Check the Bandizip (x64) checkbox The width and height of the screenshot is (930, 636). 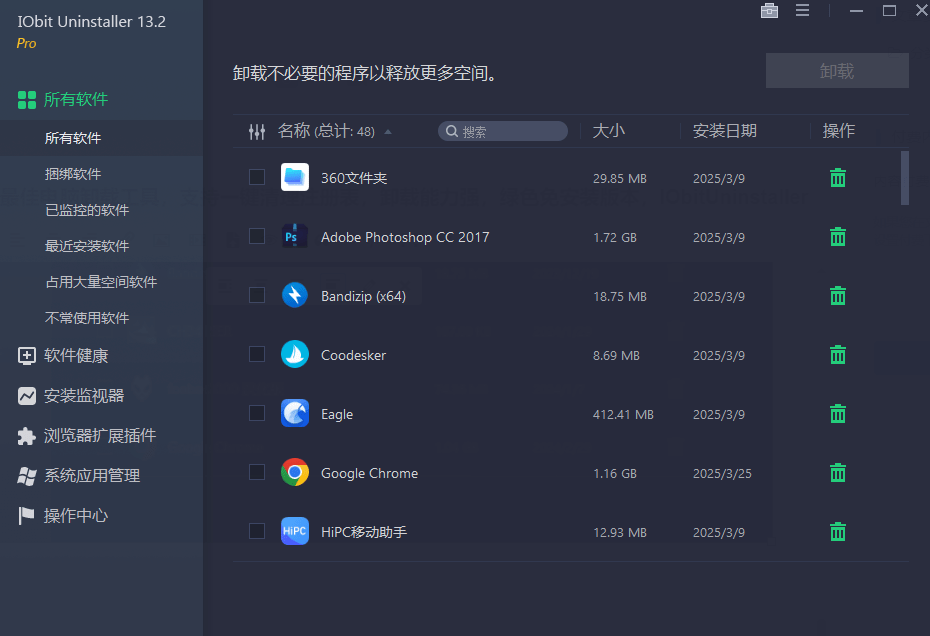click(x=257, y=296)
